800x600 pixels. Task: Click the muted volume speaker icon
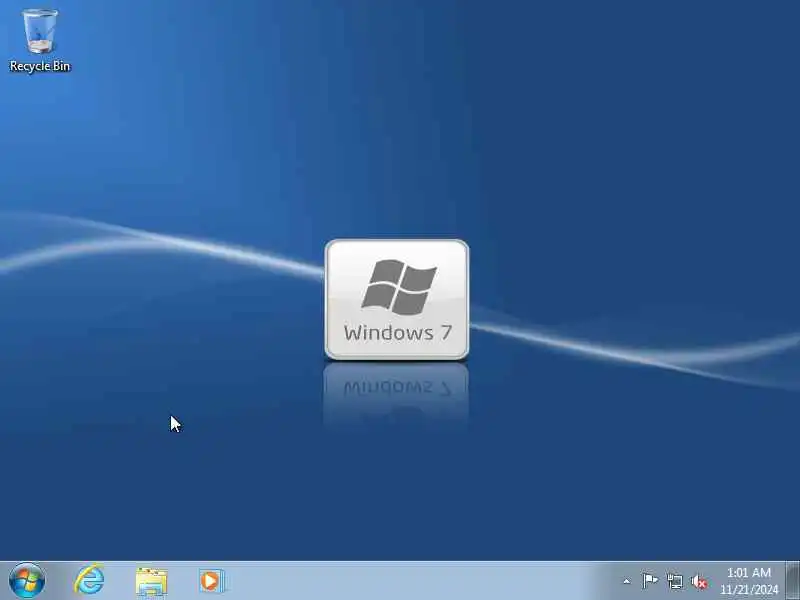tap(699, 581)
